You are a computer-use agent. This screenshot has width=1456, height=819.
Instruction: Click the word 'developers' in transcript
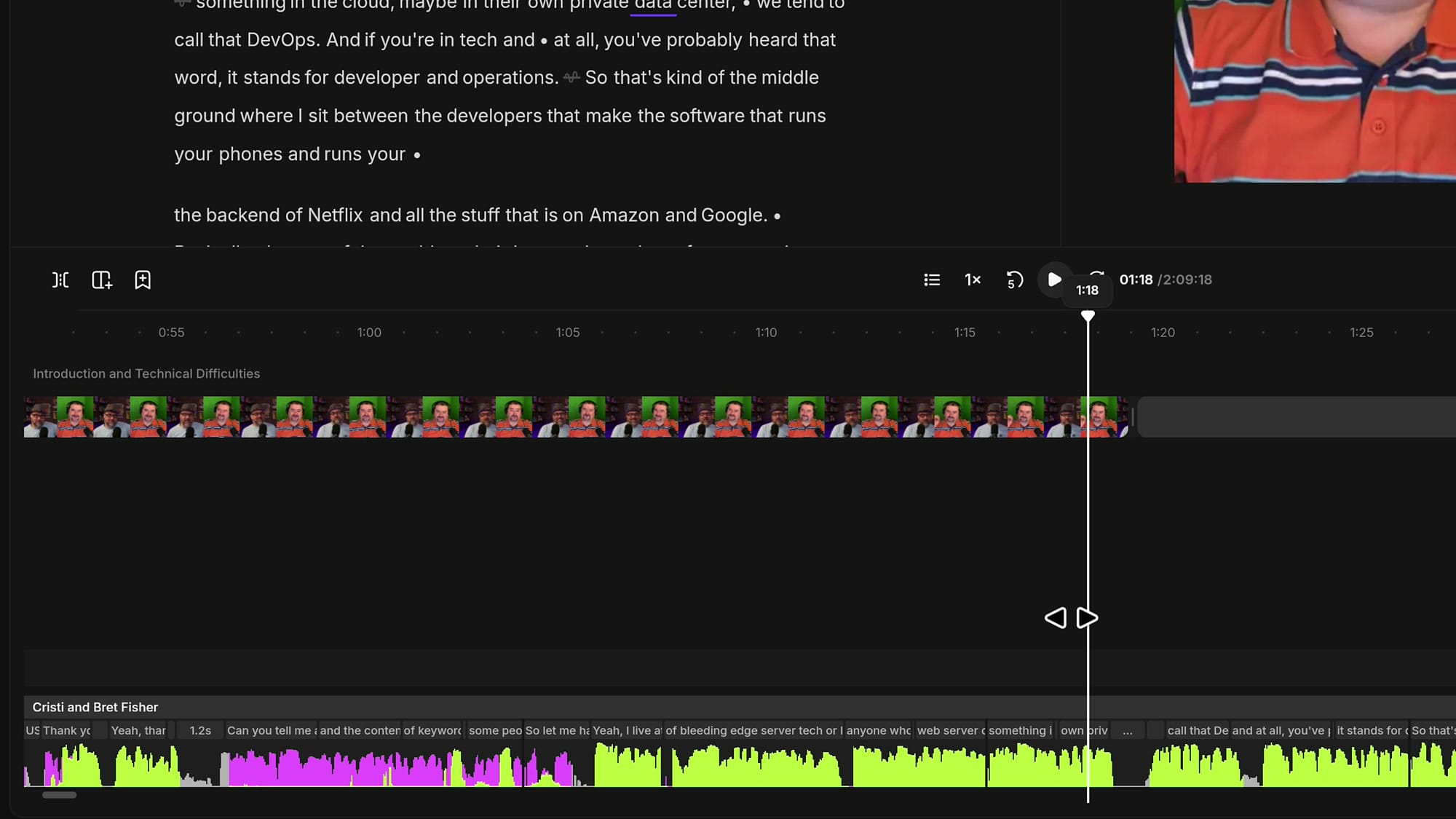click(494, 116)
